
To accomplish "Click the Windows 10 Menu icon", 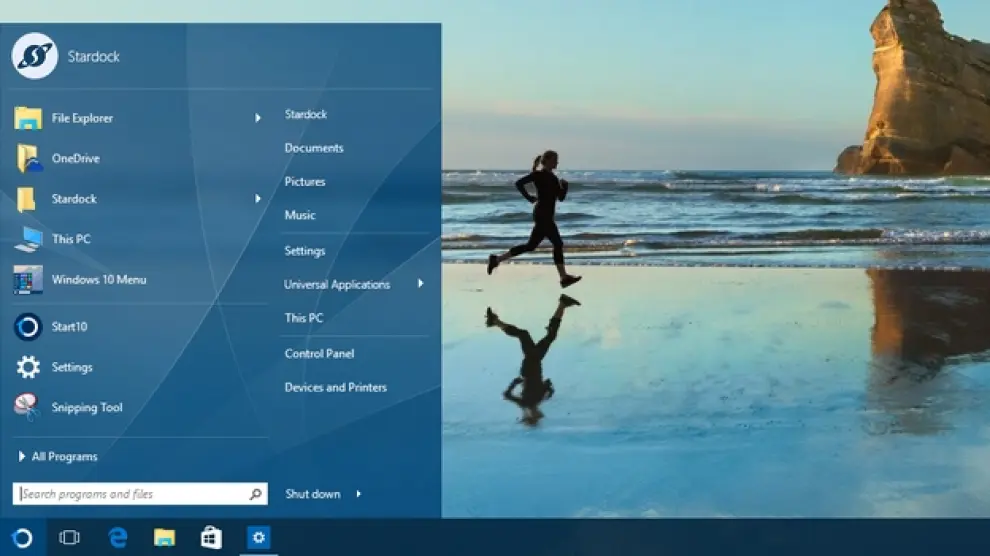I will 28,280.
